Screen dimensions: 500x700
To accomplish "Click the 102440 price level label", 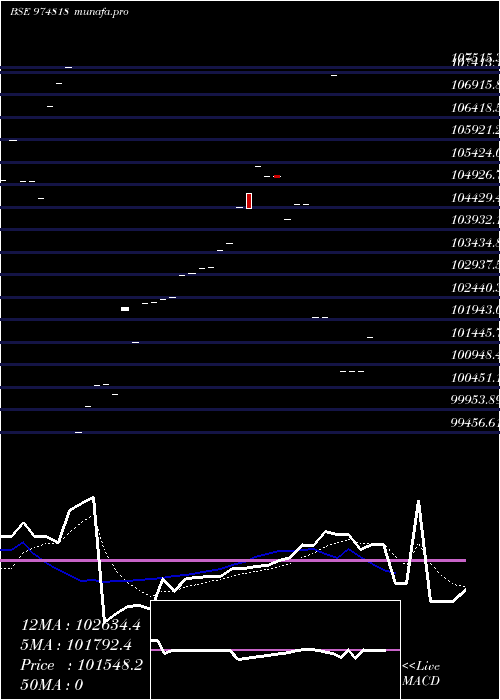I will click(x=475, y=288).
